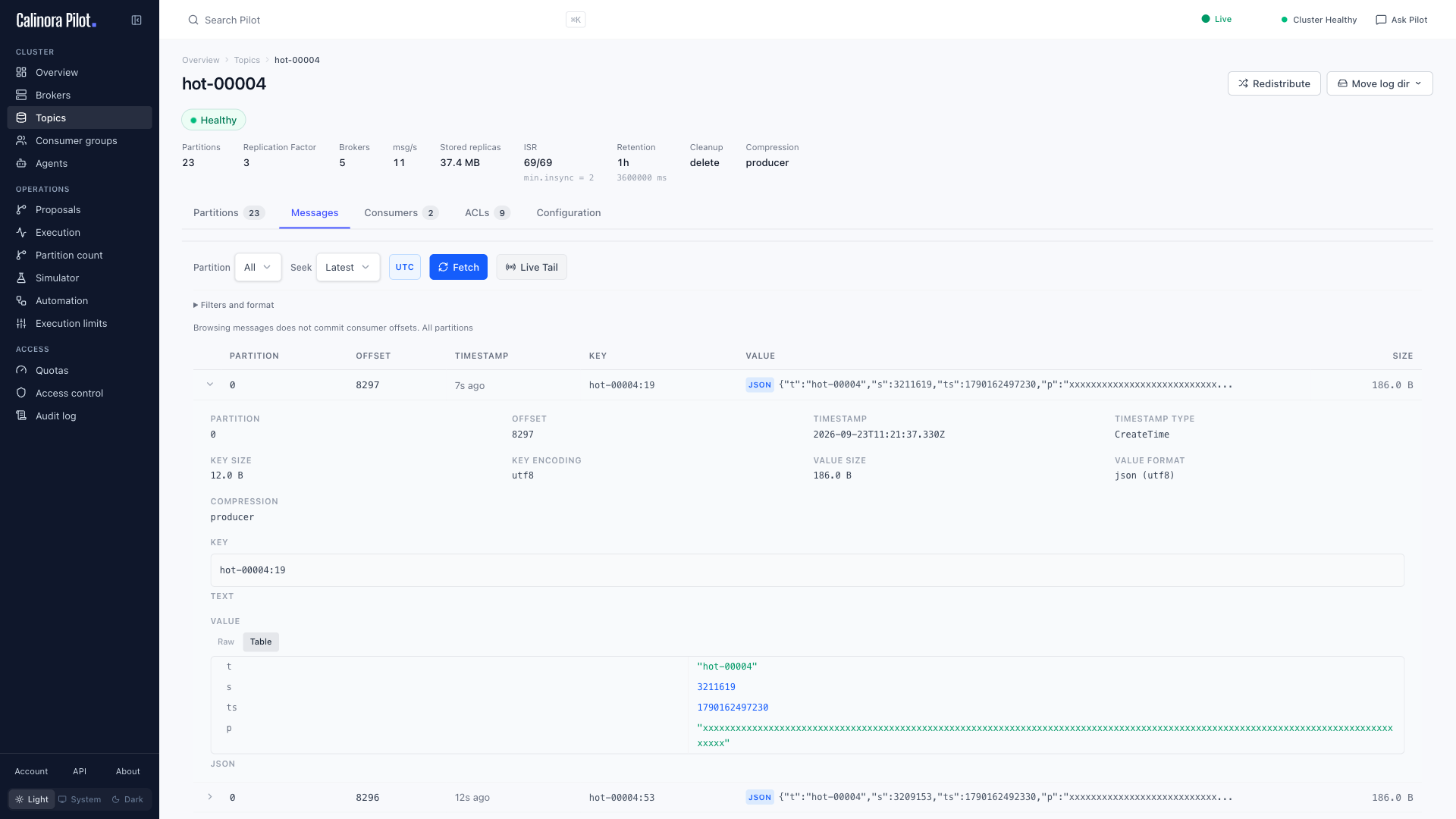
Task: Expand the offset 8296 message row
Action: [210, 797]
